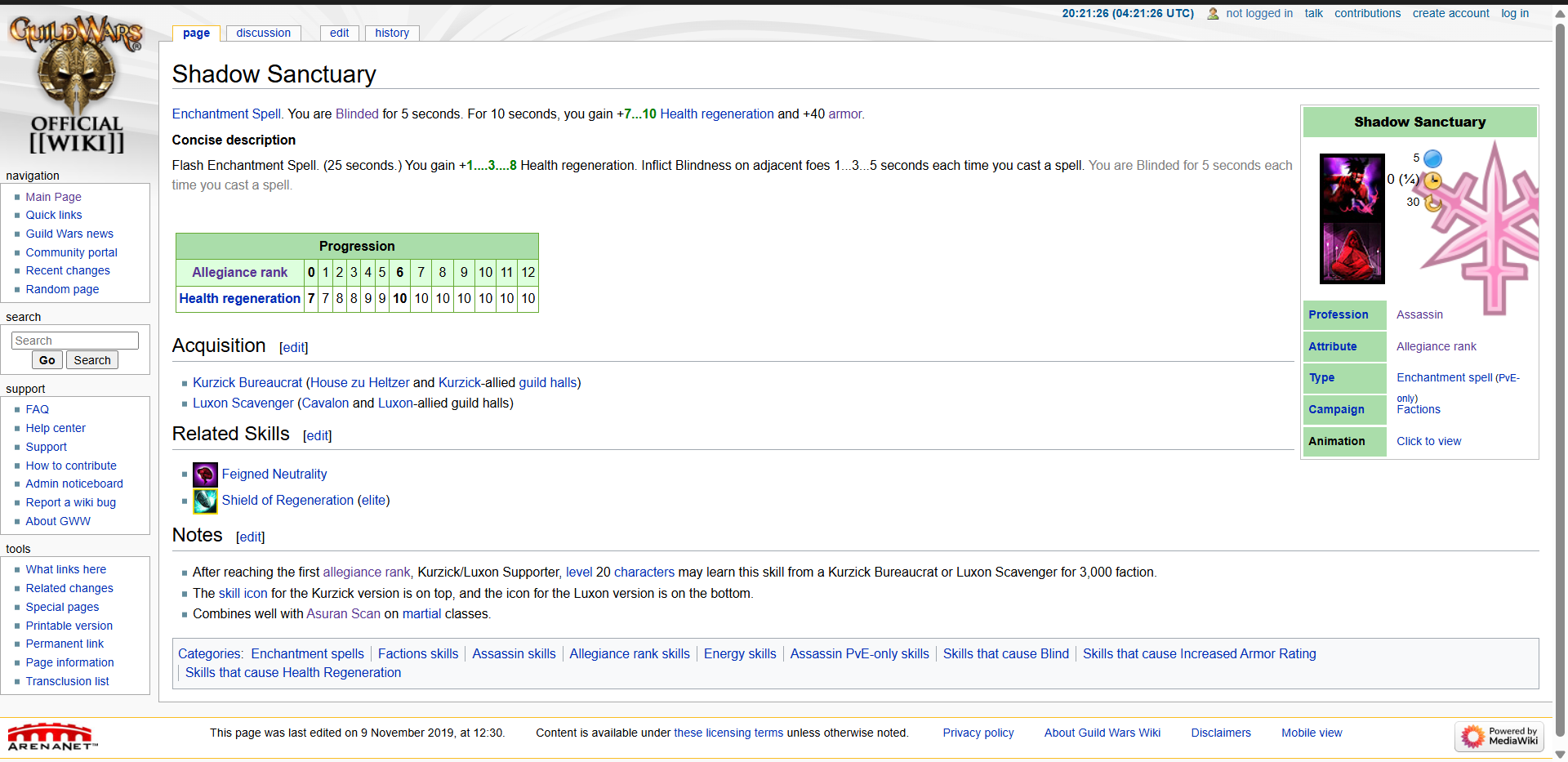Click the vertical page scrollbar
This screenshot has height=762, width=1568.
(1560, 381)
